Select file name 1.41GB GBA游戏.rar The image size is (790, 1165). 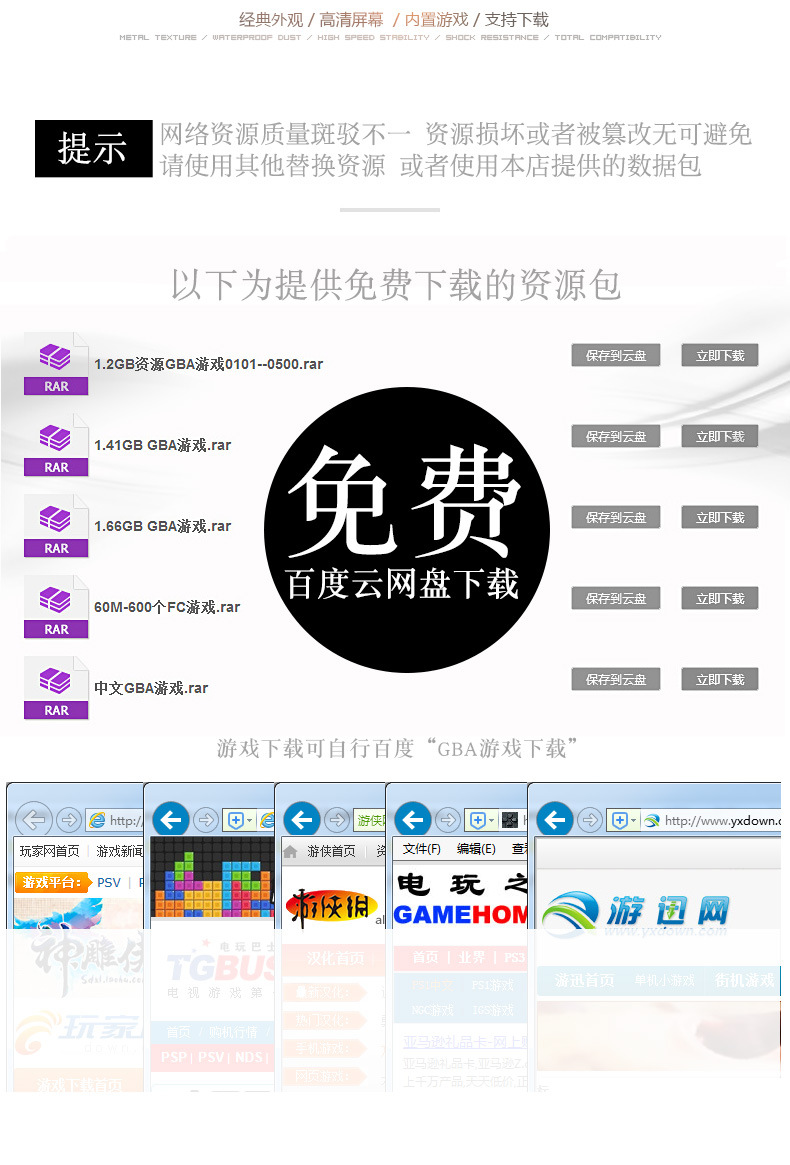pos(162,445)
